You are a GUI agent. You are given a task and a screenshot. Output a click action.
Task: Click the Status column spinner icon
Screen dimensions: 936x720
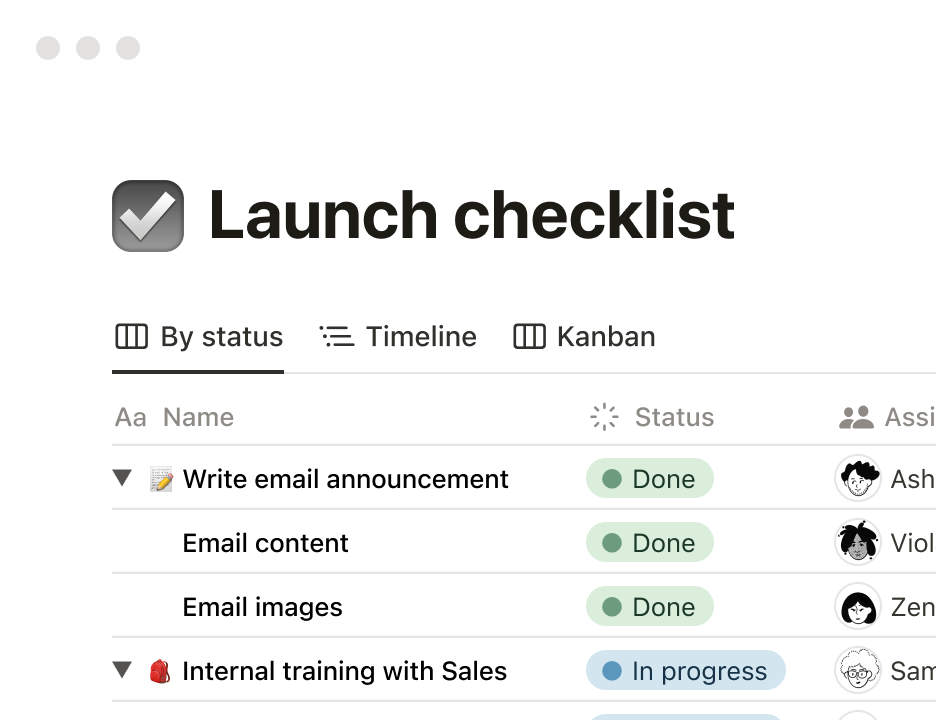[x=605, y=417]
